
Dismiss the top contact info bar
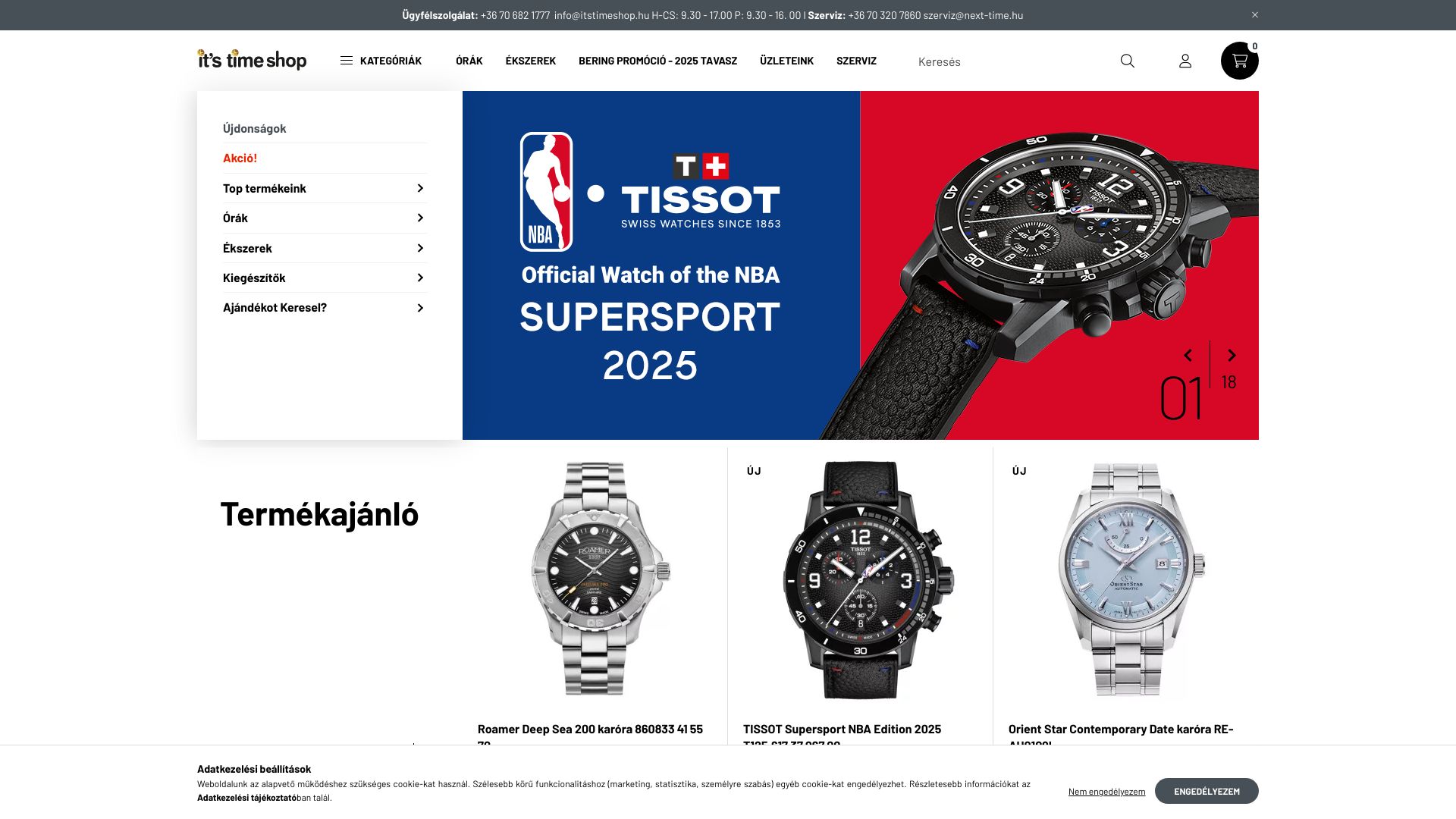1255,14
